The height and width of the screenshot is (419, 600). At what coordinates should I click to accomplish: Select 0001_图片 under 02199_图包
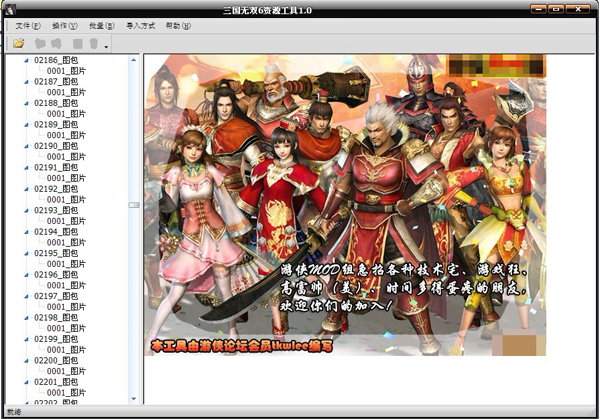pos(66,349)
